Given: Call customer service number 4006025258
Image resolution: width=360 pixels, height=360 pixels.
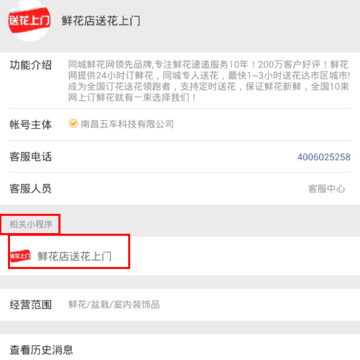Looking at the screenshot, I should click(324, 157).
